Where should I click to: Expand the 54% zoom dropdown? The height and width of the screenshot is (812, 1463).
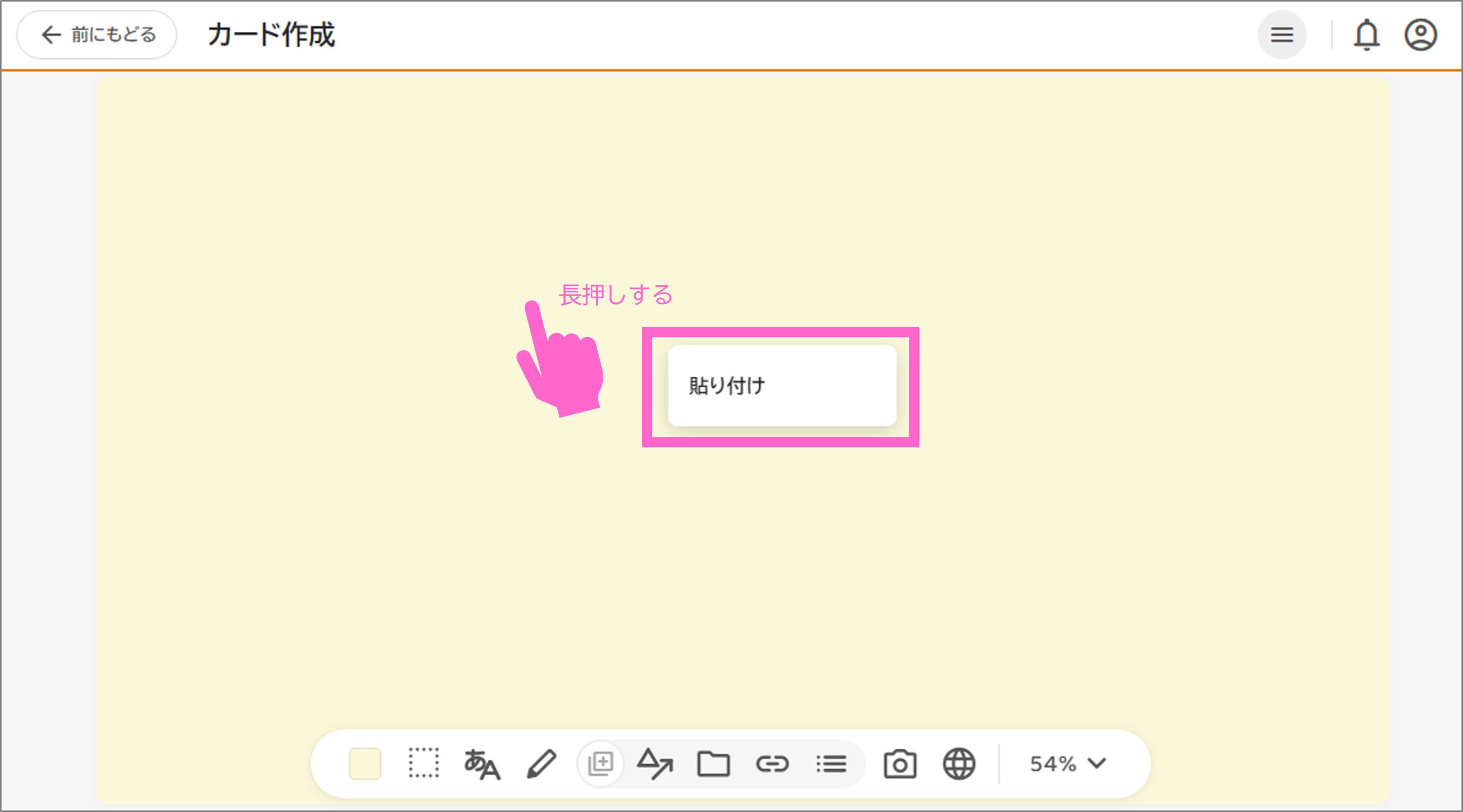tap(1068, 764)
